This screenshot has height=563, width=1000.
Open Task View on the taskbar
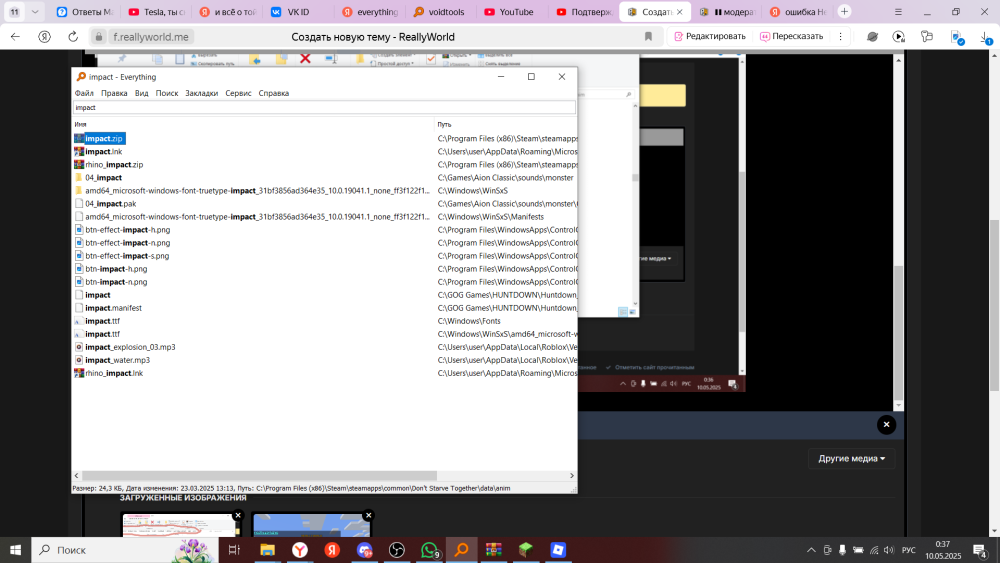(234, 550)
